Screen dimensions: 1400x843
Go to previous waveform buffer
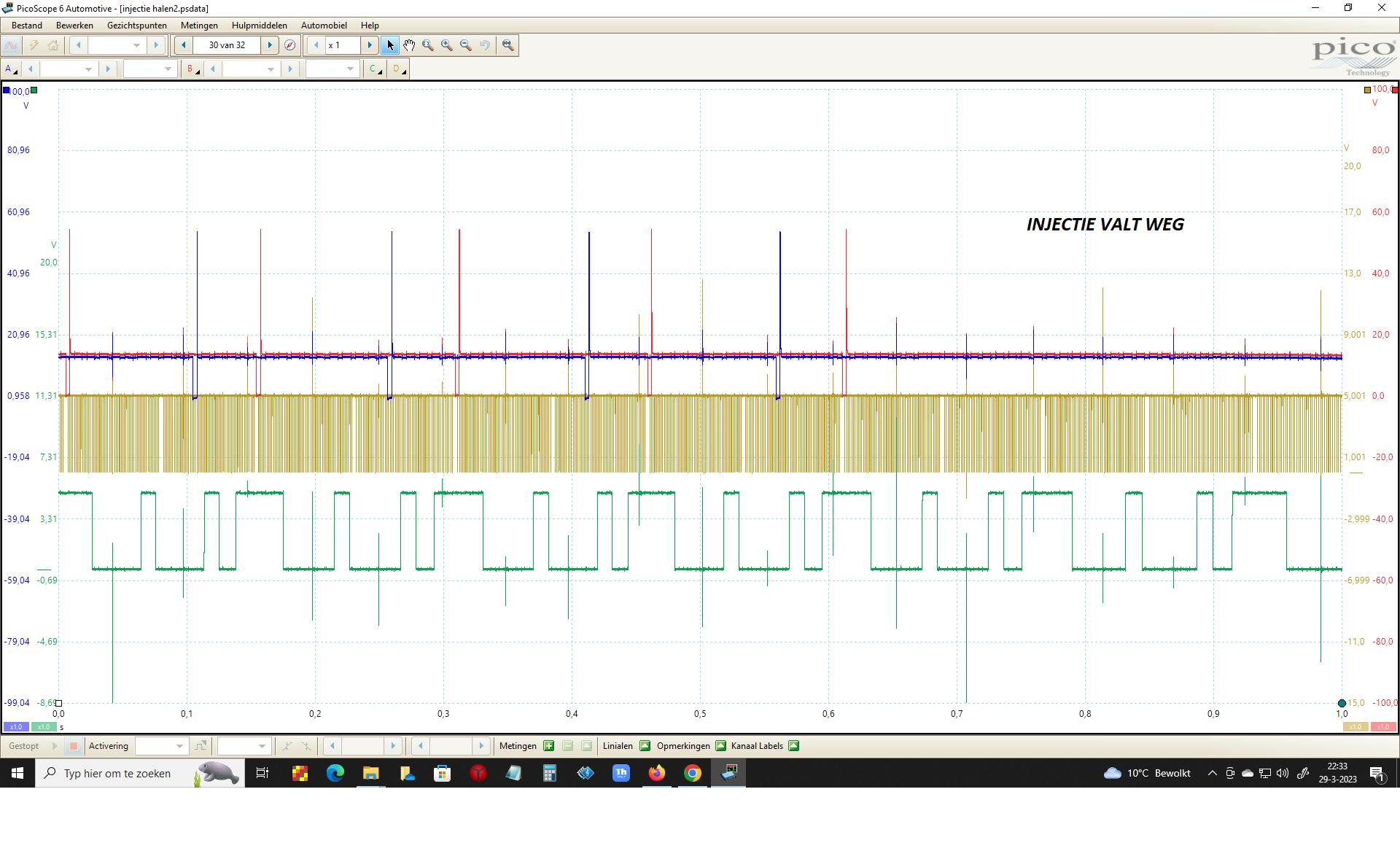tap(184, 45)
